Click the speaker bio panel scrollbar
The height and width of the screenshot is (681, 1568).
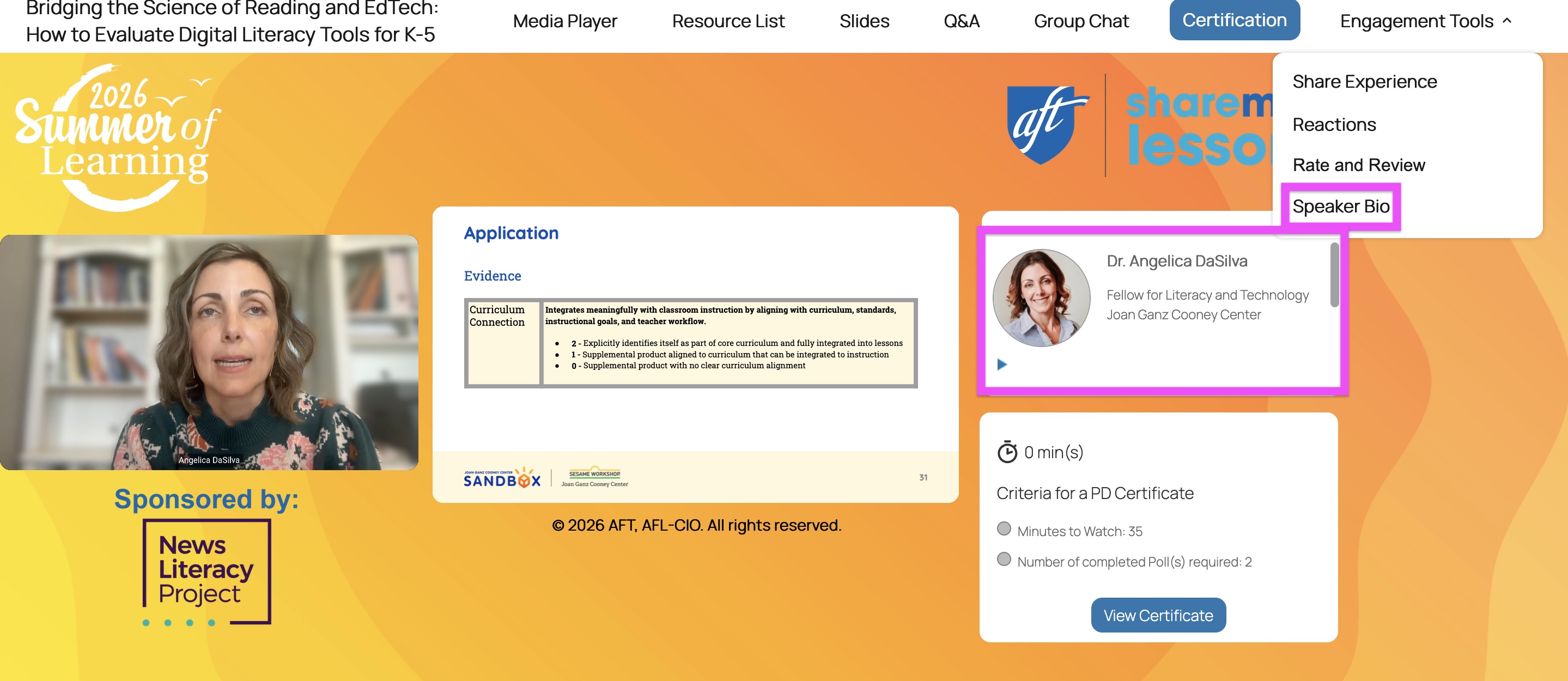point(1334,275)
